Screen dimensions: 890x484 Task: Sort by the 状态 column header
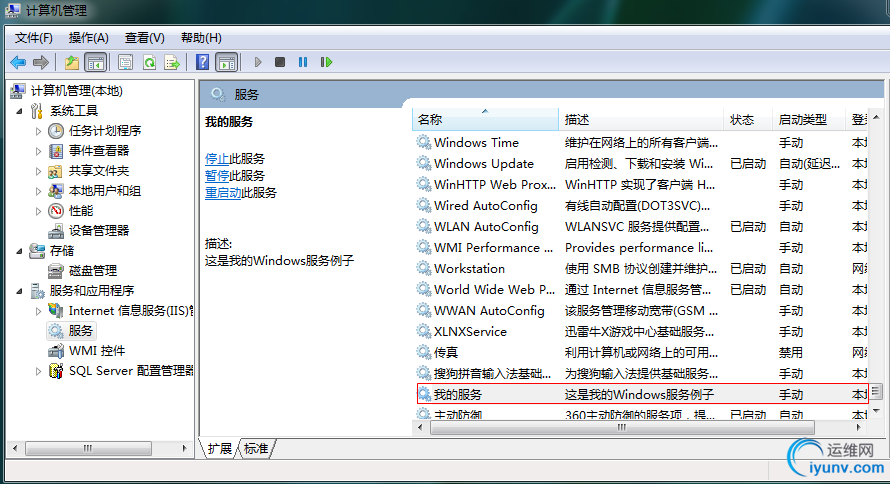[x=748, y=120]
